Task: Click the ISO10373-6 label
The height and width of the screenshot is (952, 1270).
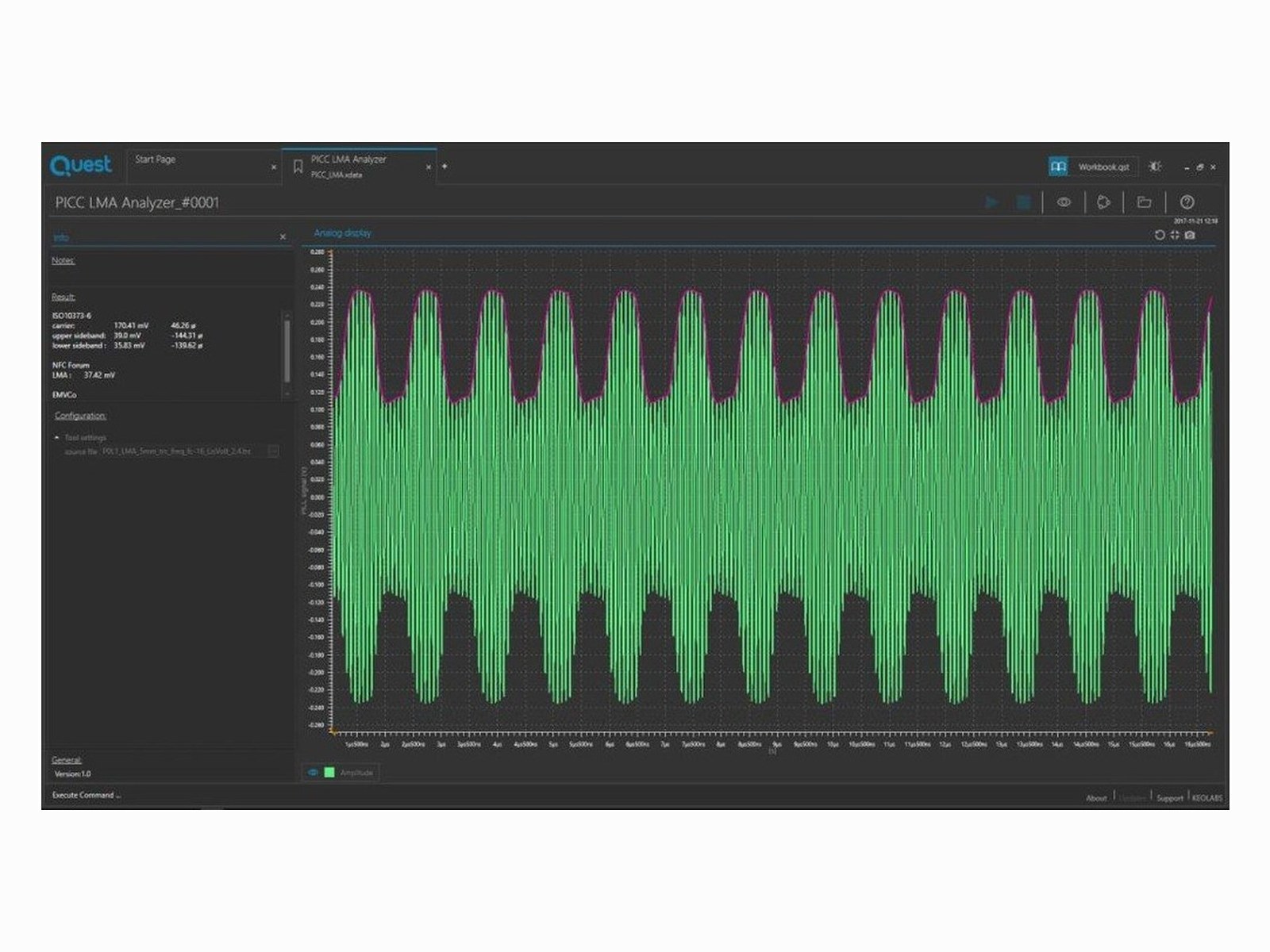Action: [72, 316]
